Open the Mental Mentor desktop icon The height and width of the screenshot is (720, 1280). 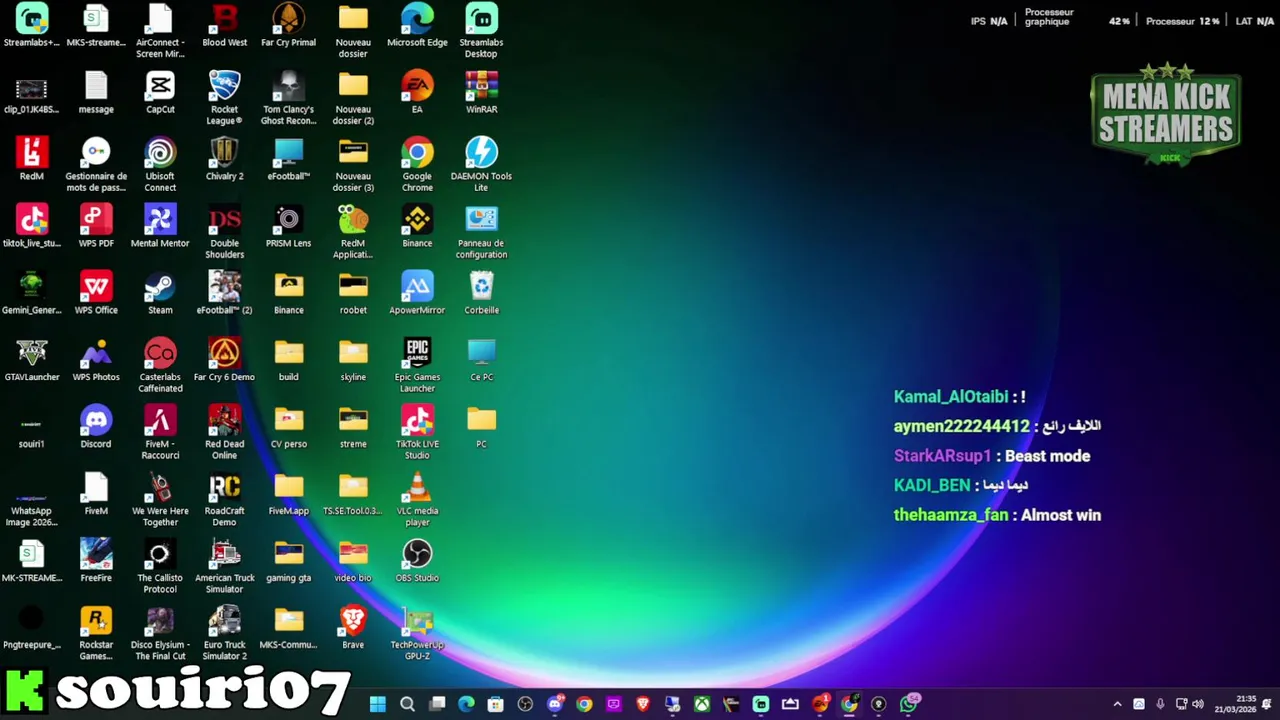coord(160,227)
